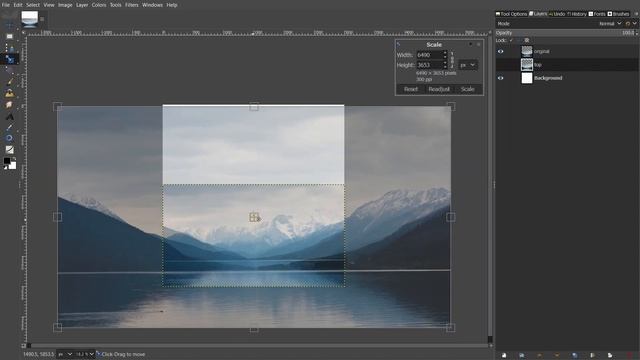Select the Clone stamp tool
The image size is (640, 360).
[9, 93]
